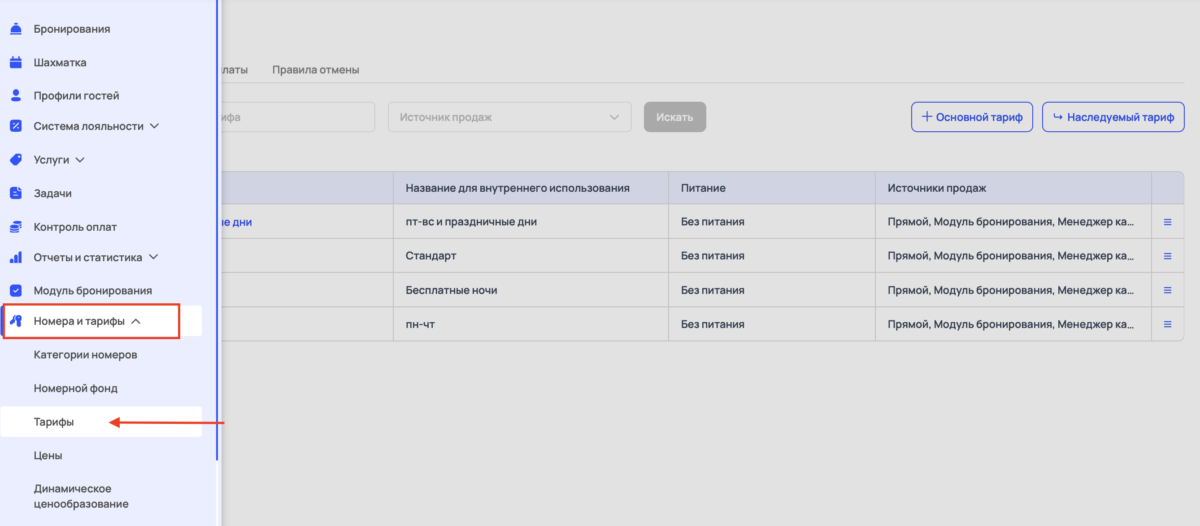The image size is (1200, 526).
Task: Select Тарифы in the sidebar
Action: 54,422
